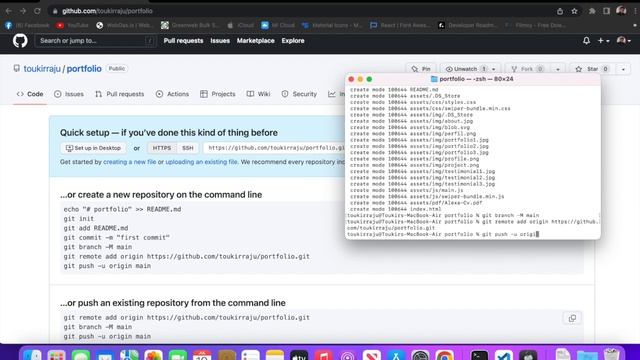Screen dimensions: 640x360
Task: Open the Facebook bookmark
Action: point(27,25)
